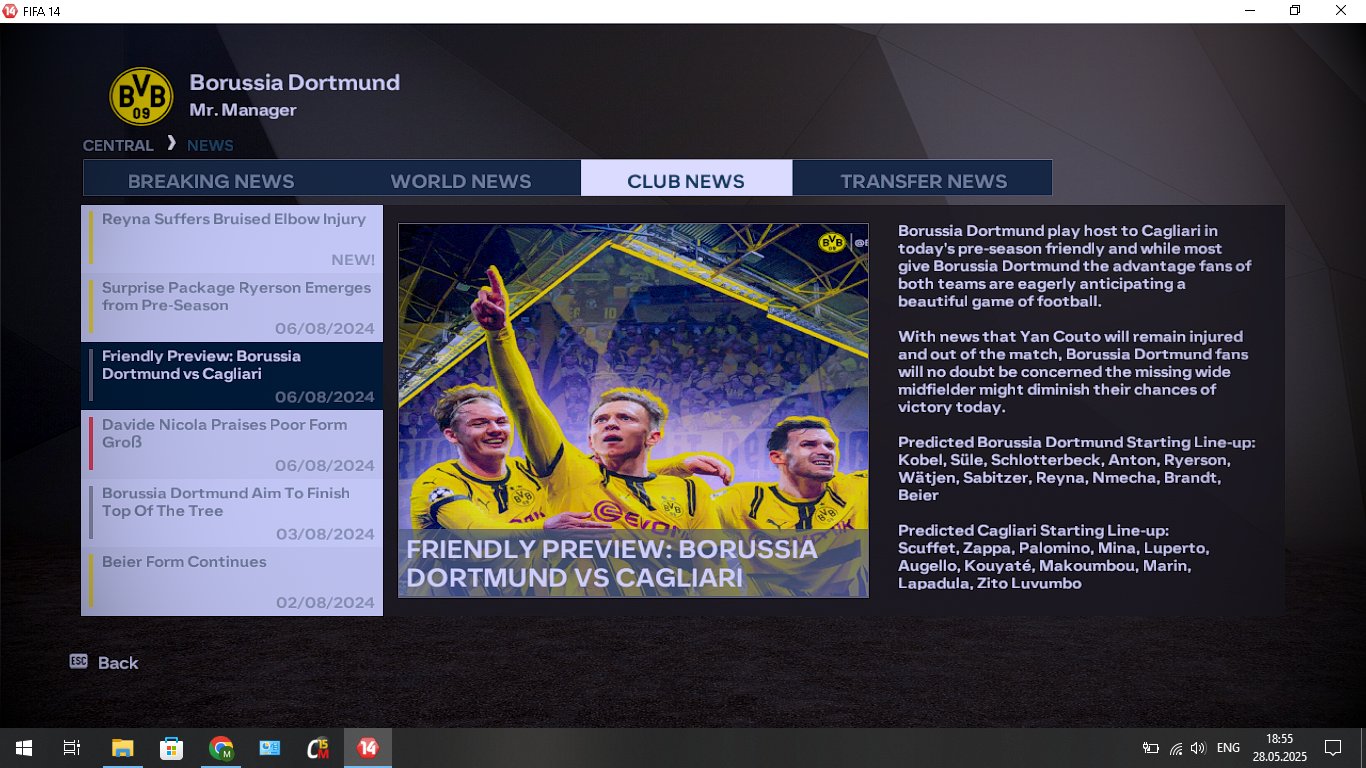The height and width of the screenshot is (768, 1366).
Task: Click the ENG language indicator
Action: (1228, 748)
